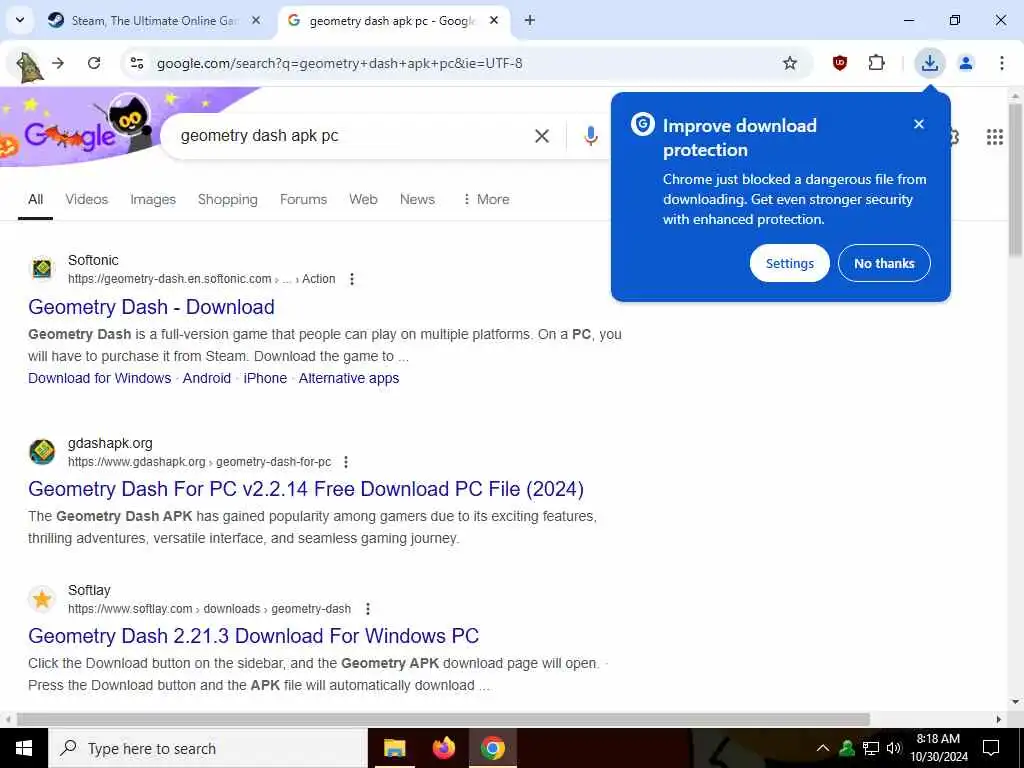Click the network icon in system tray
Image resolution: width=1024 pixels, height=768 pixels.
(871, 748)
